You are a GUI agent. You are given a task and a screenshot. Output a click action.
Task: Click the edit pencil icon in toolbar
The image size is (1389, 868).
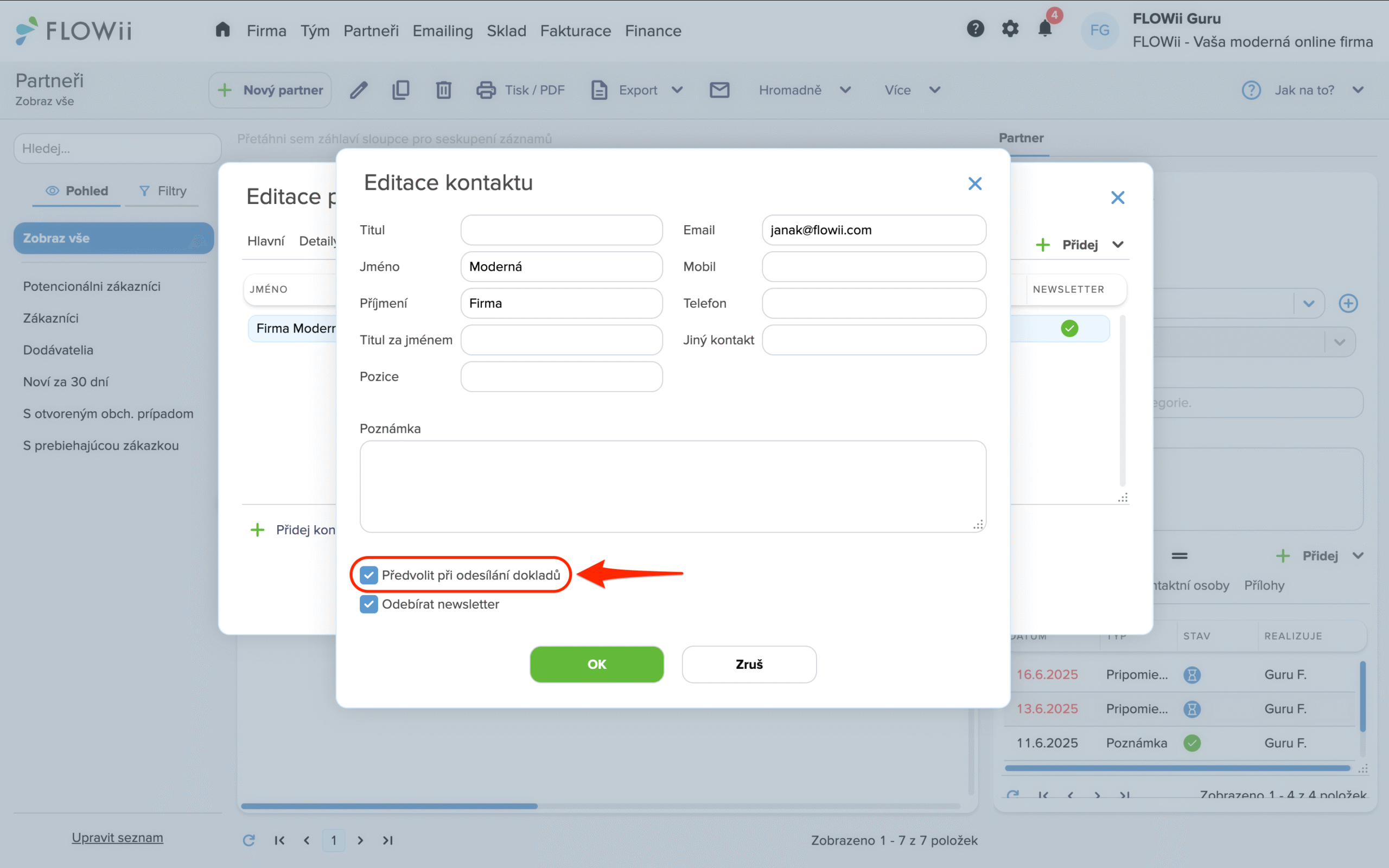coord(359,90)
